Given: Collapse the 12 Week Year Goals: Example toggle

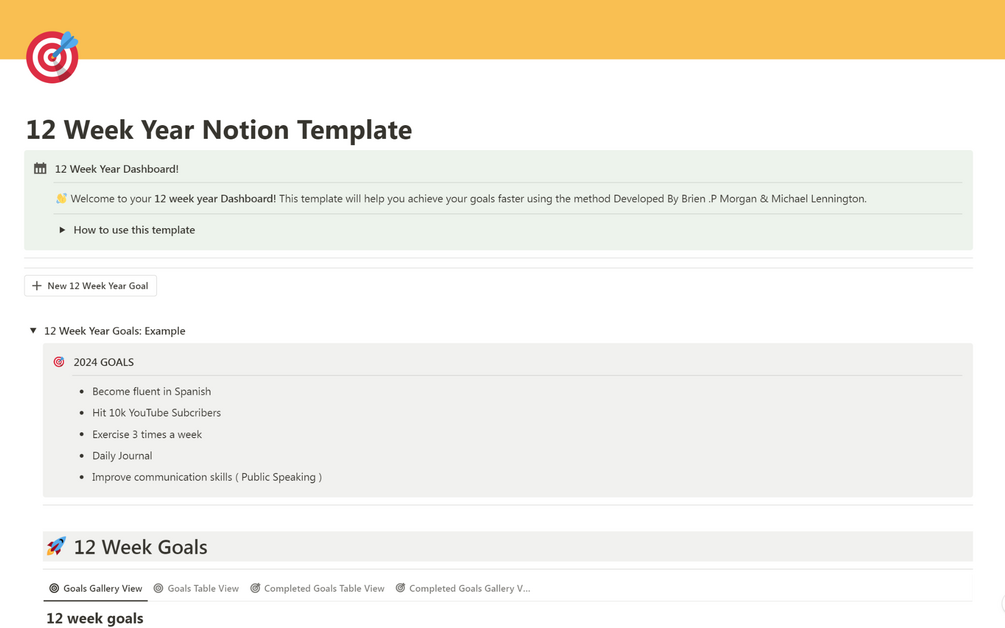Looking at the screenshot, I should click(33, 331).
